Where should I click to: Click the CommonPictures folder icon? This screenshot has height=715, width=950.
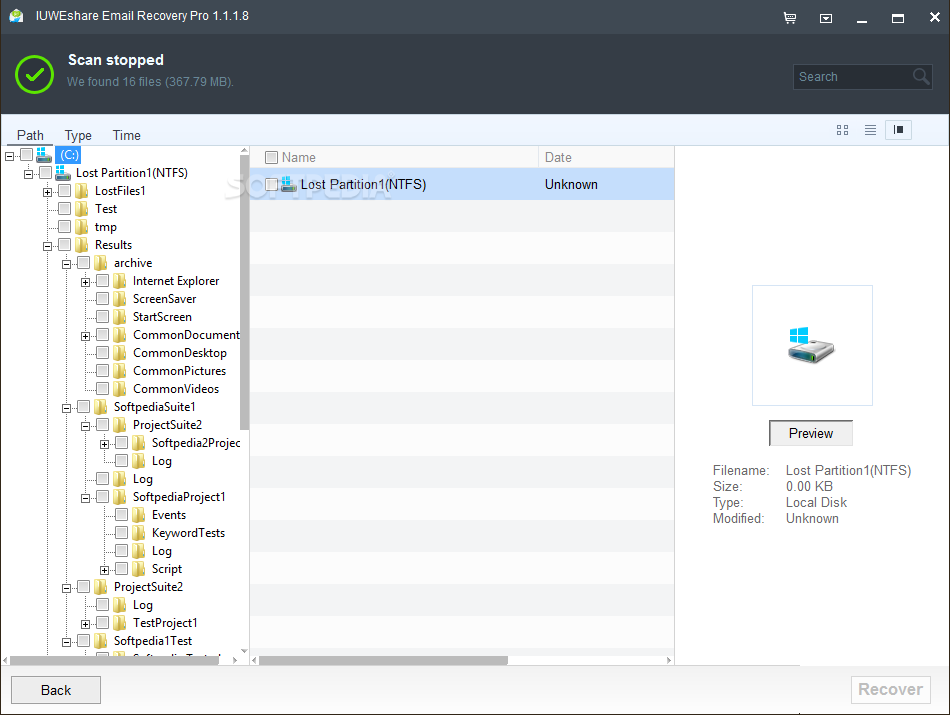(120, 371)
